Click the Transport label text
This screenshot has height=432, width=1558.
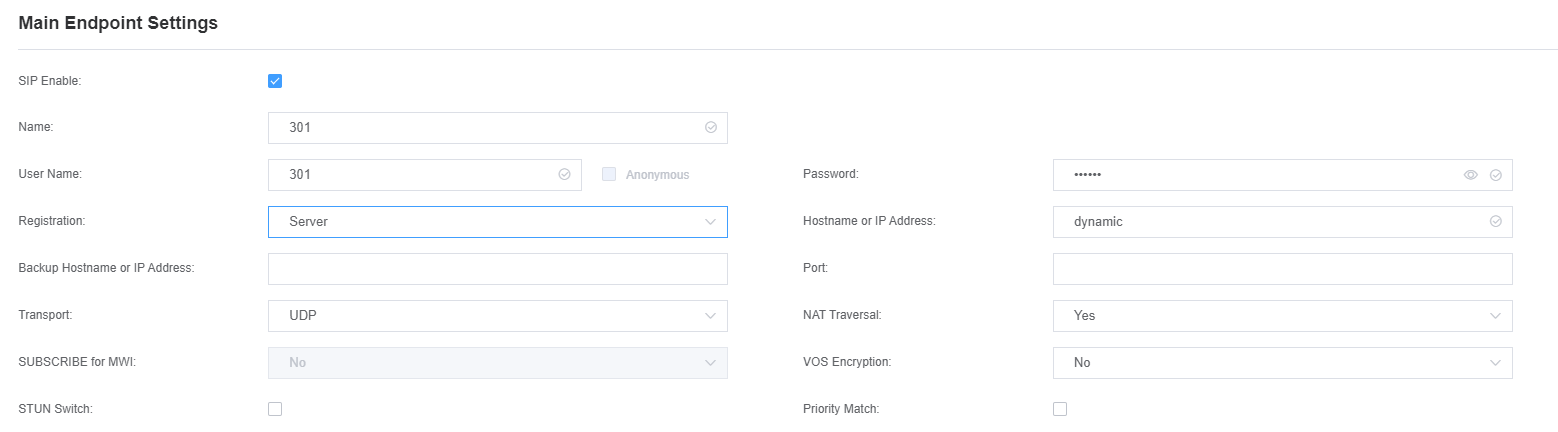click(x=45, y=315)
